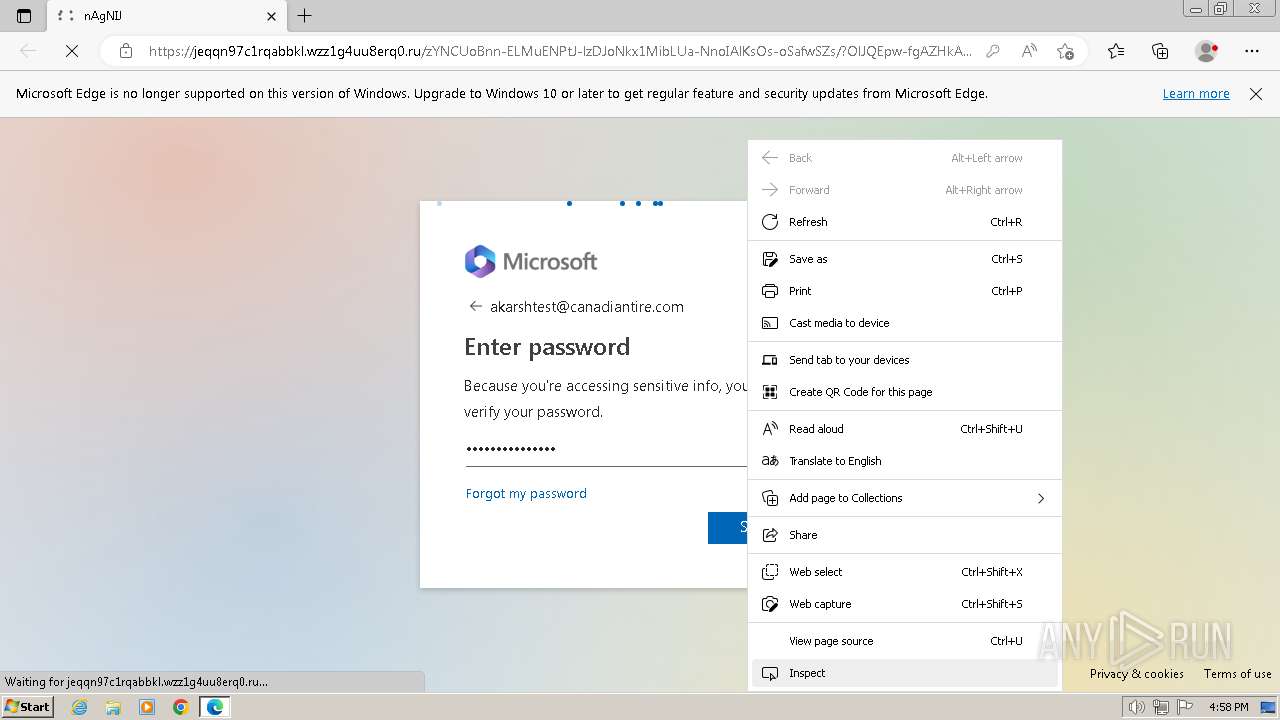Select Web select menu entry
The width and height of the screenshot is (1280, 720).
coord(905,572)
